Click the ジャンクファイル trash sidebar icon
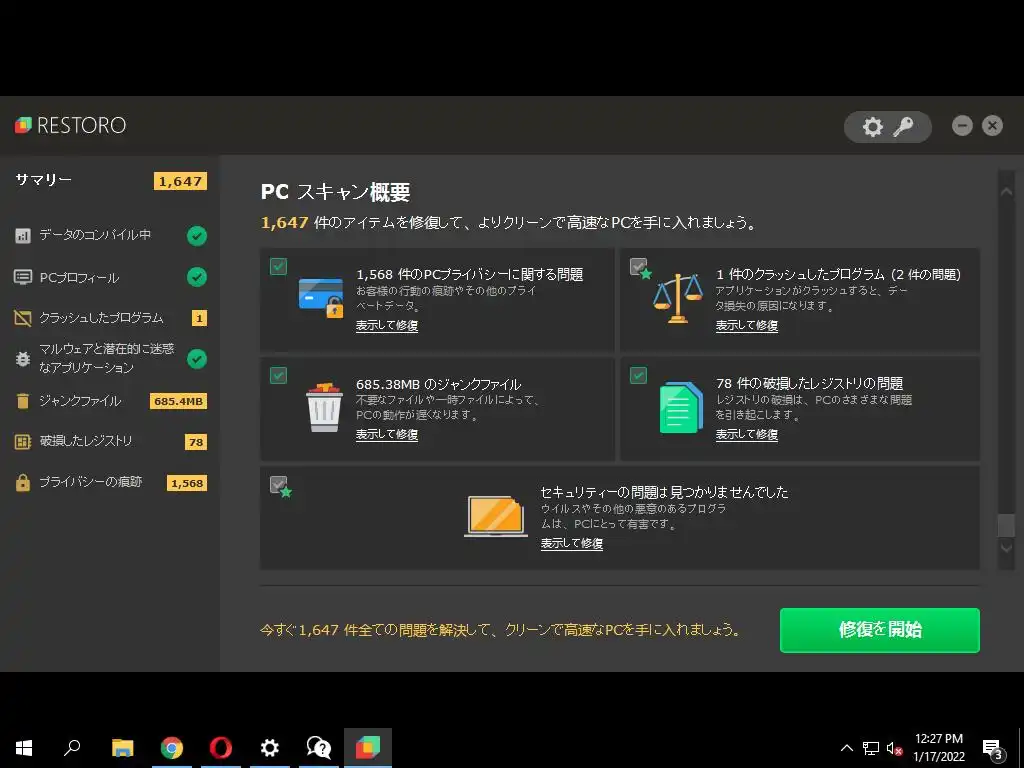 [x=23, y=401]
